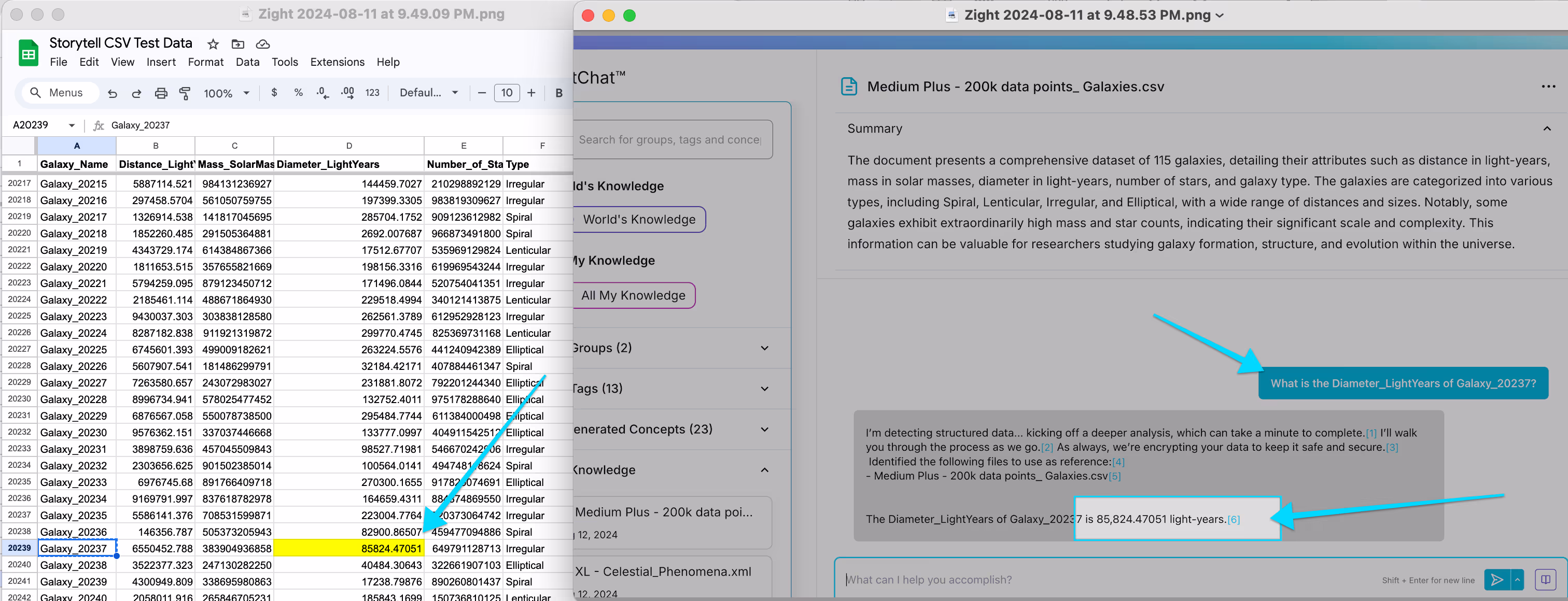Screen dimensions: 1568x601
Task: Click the chat input What can I help
Action: coord(1108,580)
